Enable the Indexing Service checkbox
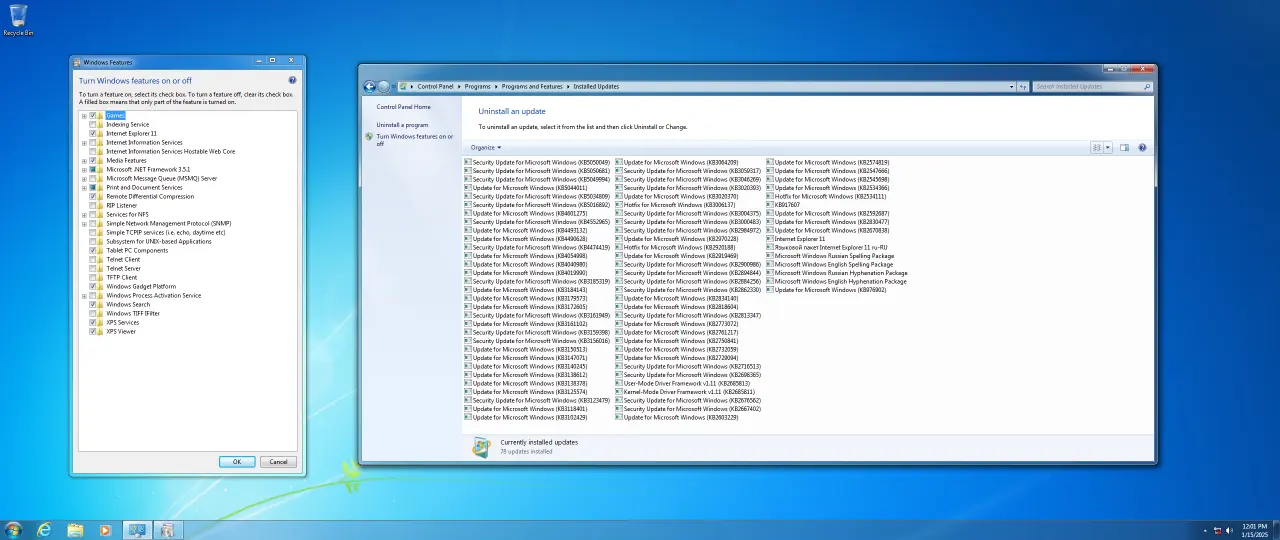 point(93,124)
